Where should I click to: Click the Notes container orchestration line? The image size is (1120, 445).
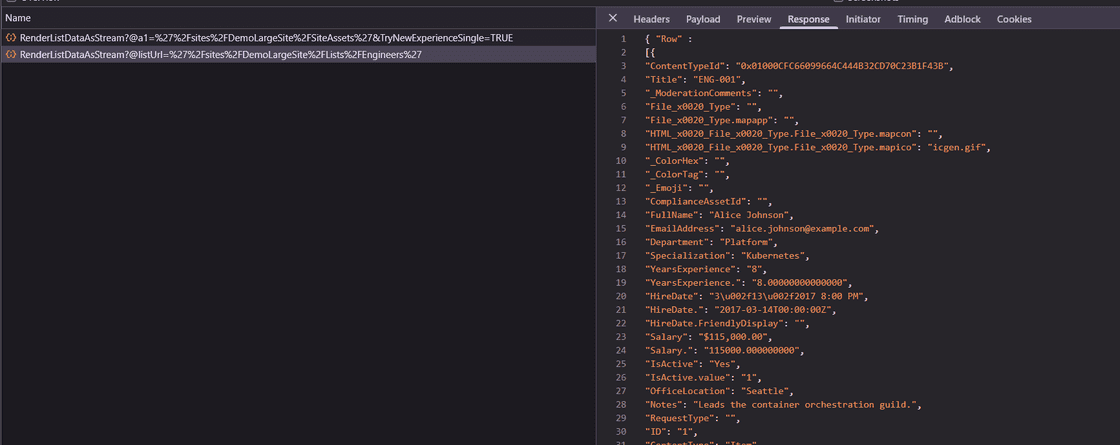point(784,405)
